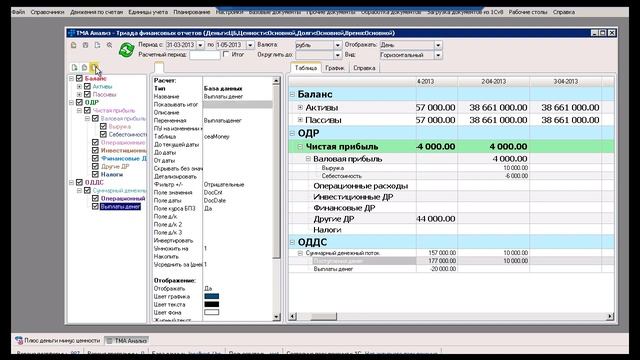Open the Справка menu in menu bar
Screen dimensions: 640x360
[564, 12]
